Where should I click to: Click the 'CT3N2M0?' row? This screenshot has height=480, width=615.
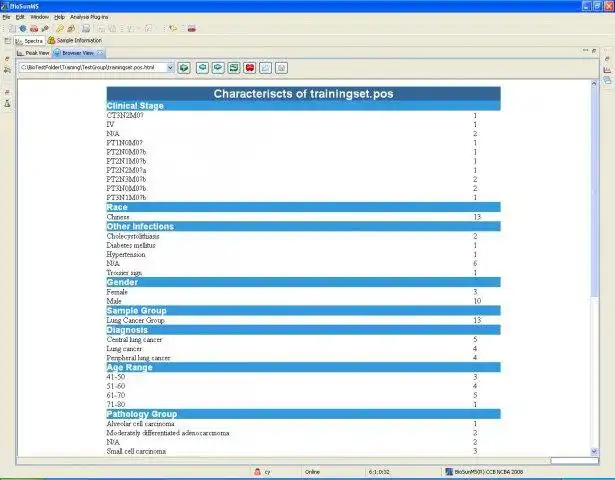tap(303, 115)
